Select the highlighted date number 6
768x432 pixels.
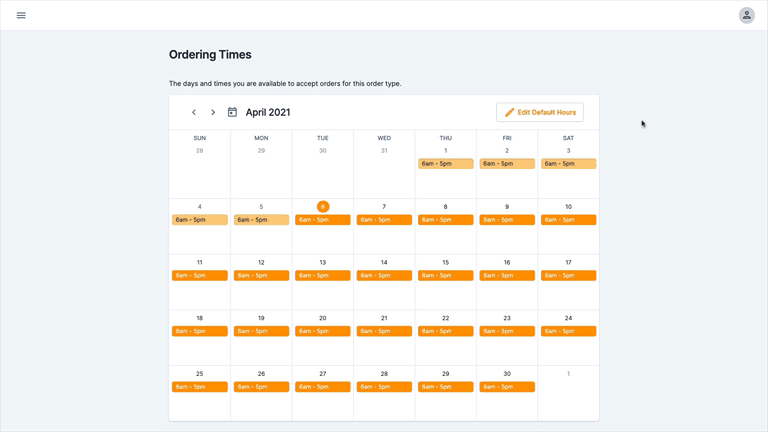pyautogui.click(x=323, y=207)
